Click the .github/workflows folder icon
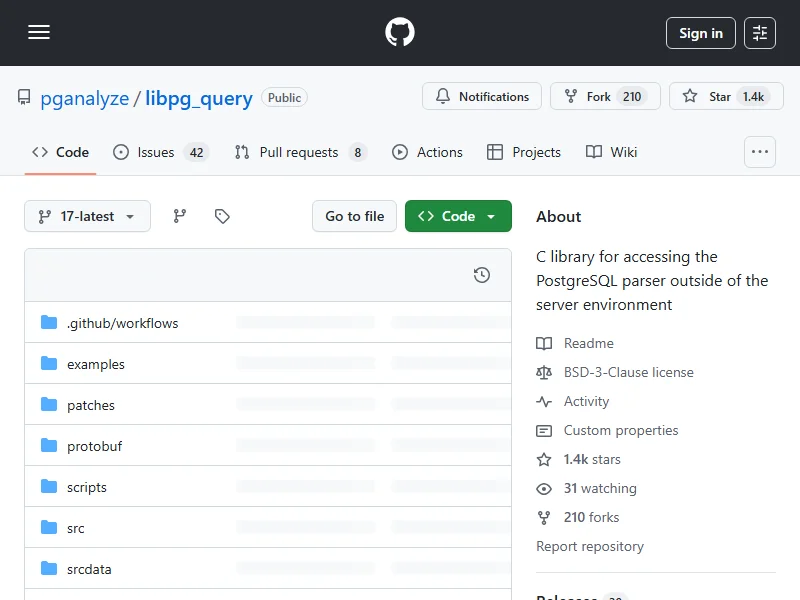Viewport: 800px width, 600px height. click(49, 323)
